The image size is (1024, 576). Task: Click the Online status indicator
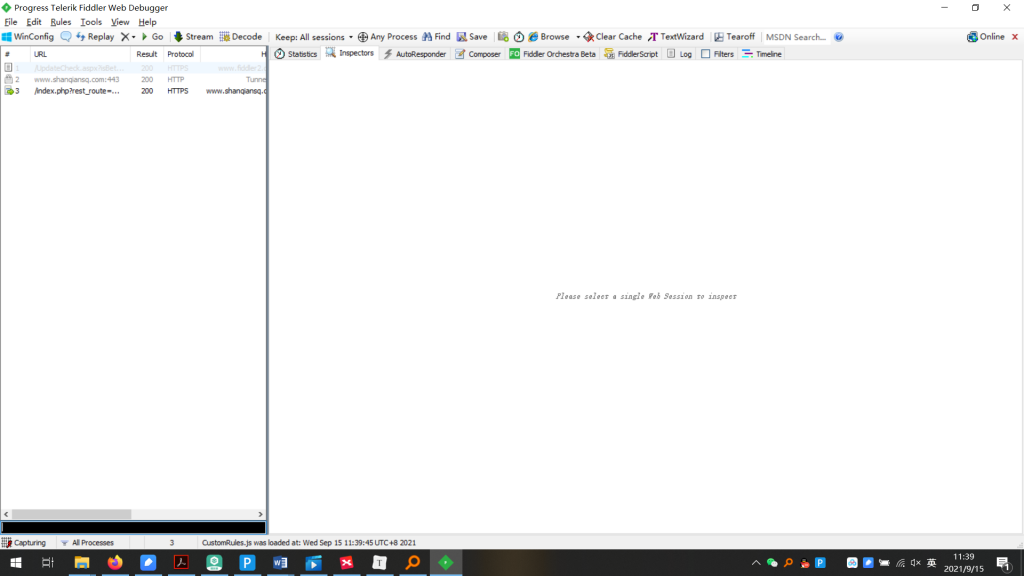986,37
